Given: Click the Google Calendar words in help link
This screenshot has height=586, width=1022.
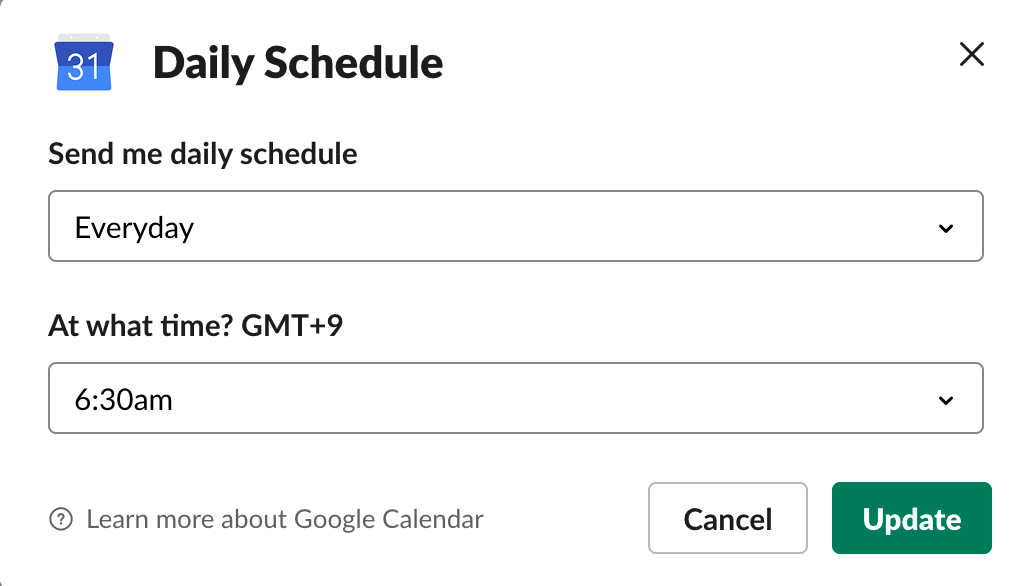Looking at the screenshot, I should pyautogui.click(x=389, y=520).
